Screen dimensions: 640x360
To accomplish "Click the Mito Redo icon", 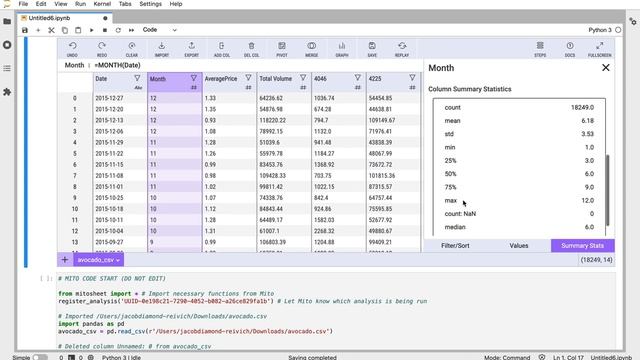I will (x=102, y=46).
